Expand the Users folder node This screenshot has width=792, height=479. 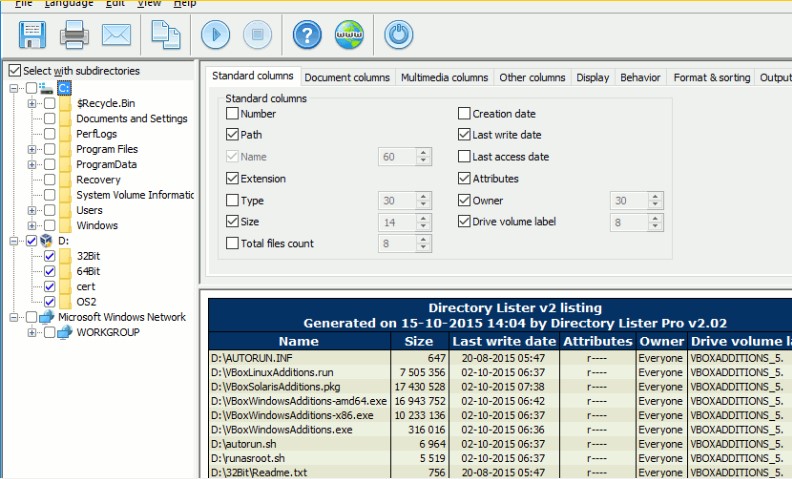(32, 210)
